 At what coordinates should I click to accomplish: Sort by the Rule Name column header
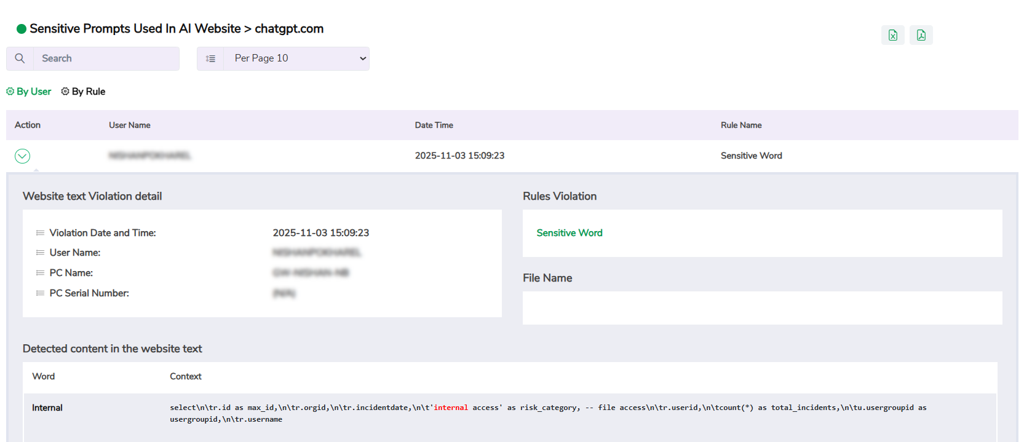741,125
